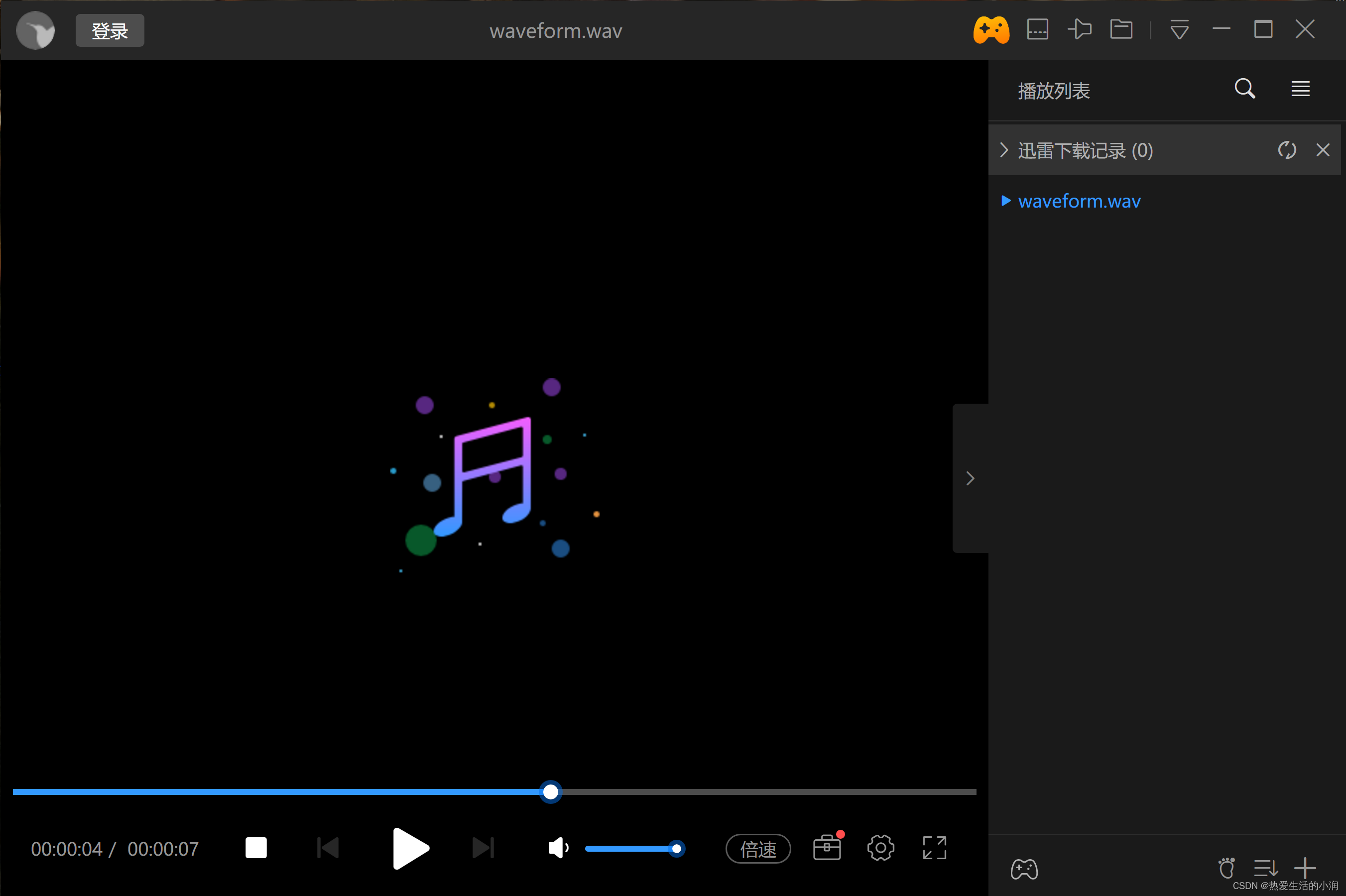Expand 迅雷下载记录 section
The height and width of the screenshot is (896, 1346).
coord(1004,150)
